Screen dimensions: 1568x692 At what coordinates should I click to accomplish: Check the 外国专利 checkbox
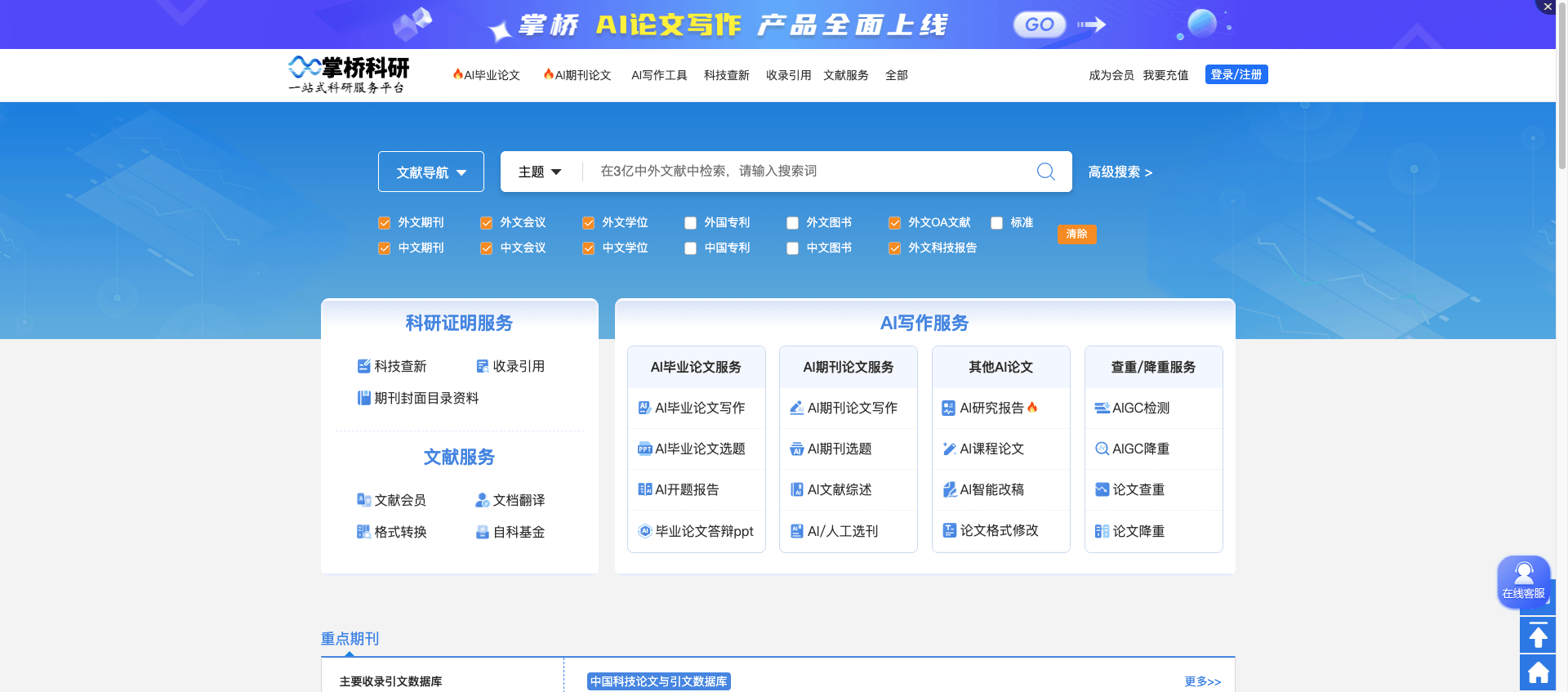690,223
